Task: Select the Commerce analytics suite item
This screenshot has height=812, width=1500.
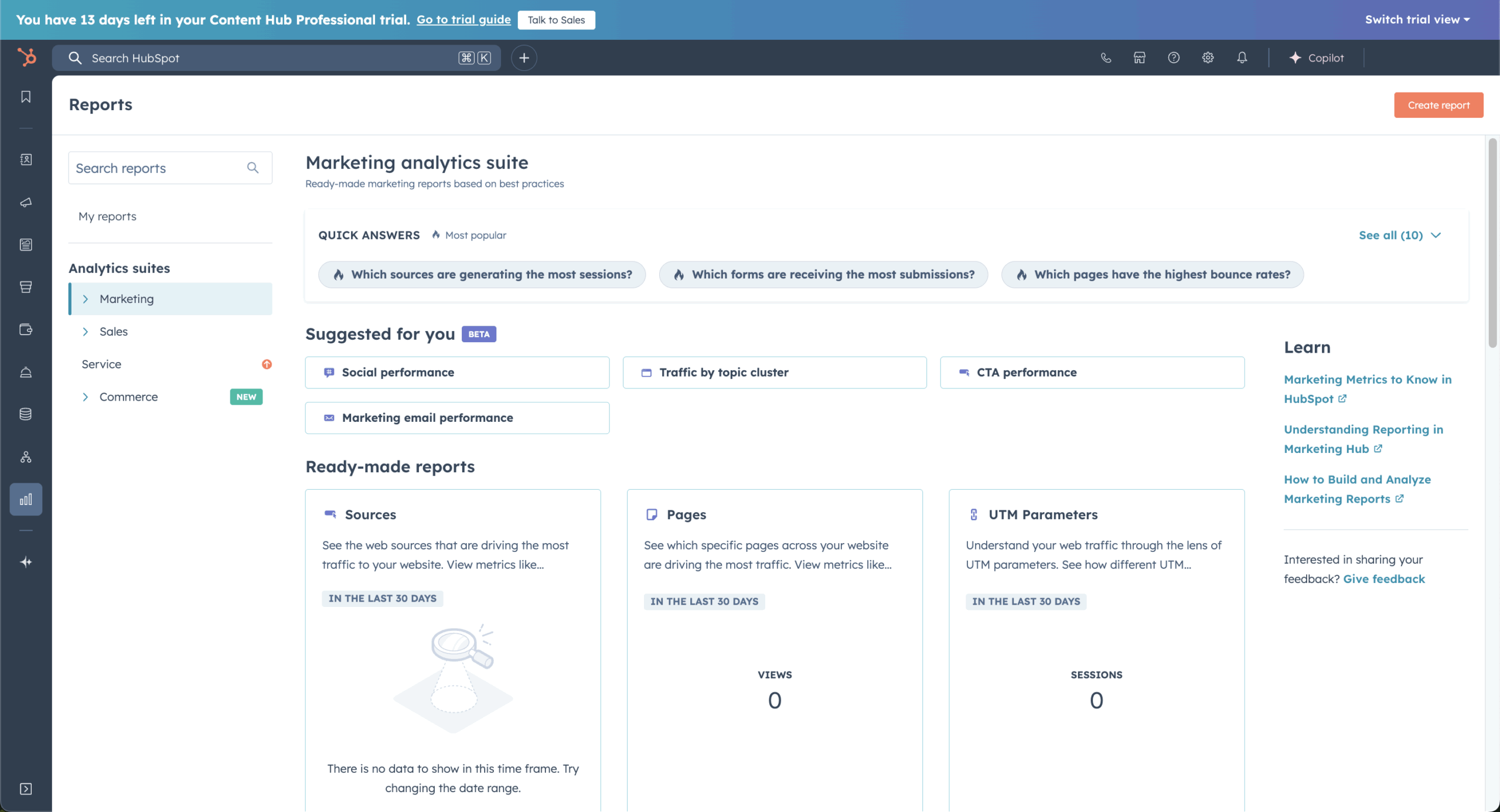Action: point(171,397)
